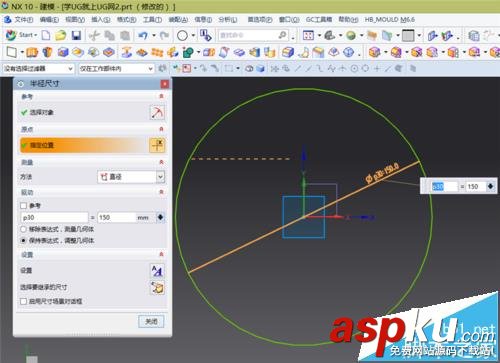Click the 150 value in on-canvas input box
Image resolution: width=500 pixels, height=363 pixels.
[476, 186]
